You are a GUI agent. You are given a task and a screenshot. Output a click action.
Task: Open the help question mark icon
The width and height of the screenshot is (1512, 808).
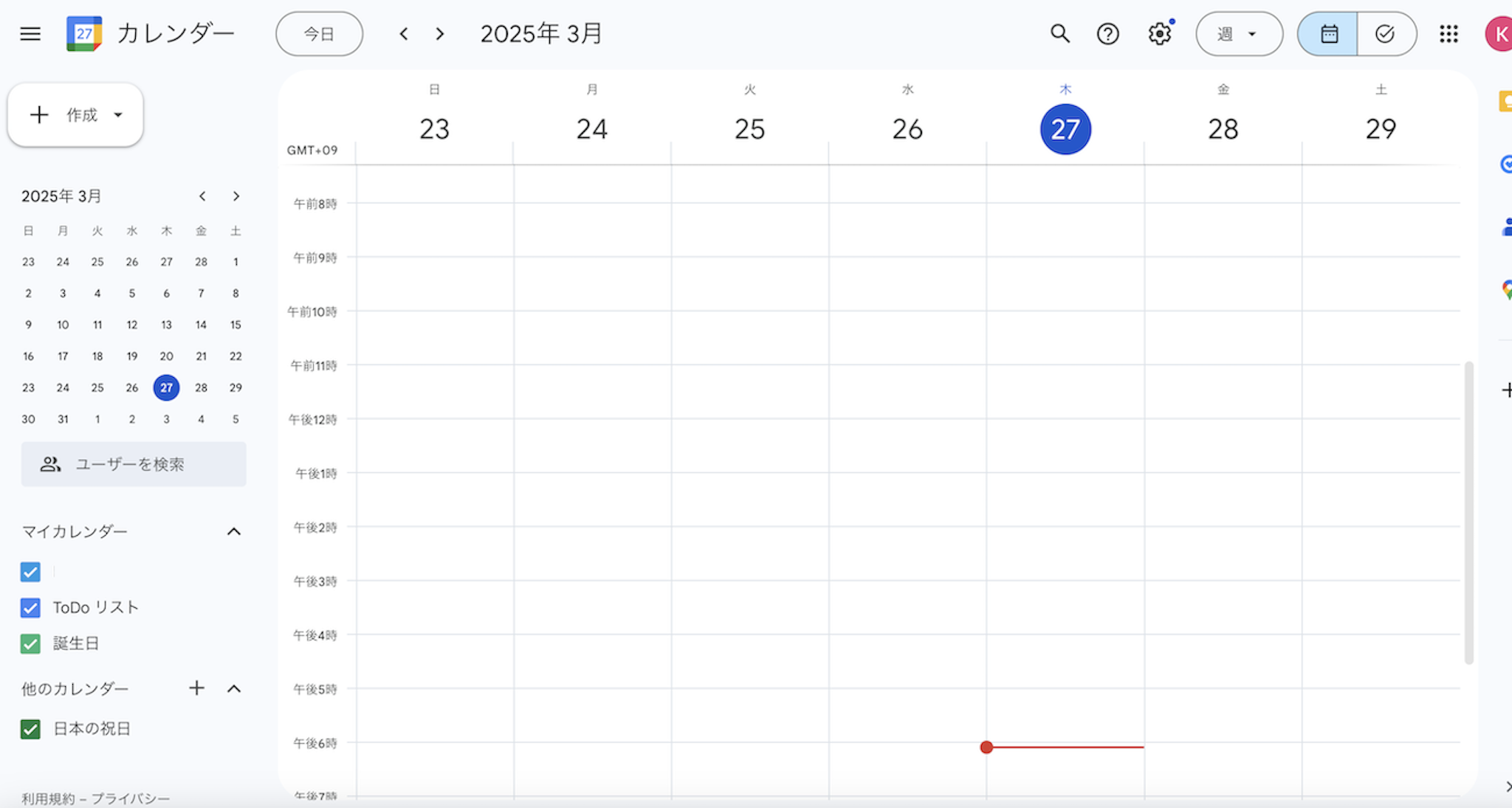pos(1107,34)
